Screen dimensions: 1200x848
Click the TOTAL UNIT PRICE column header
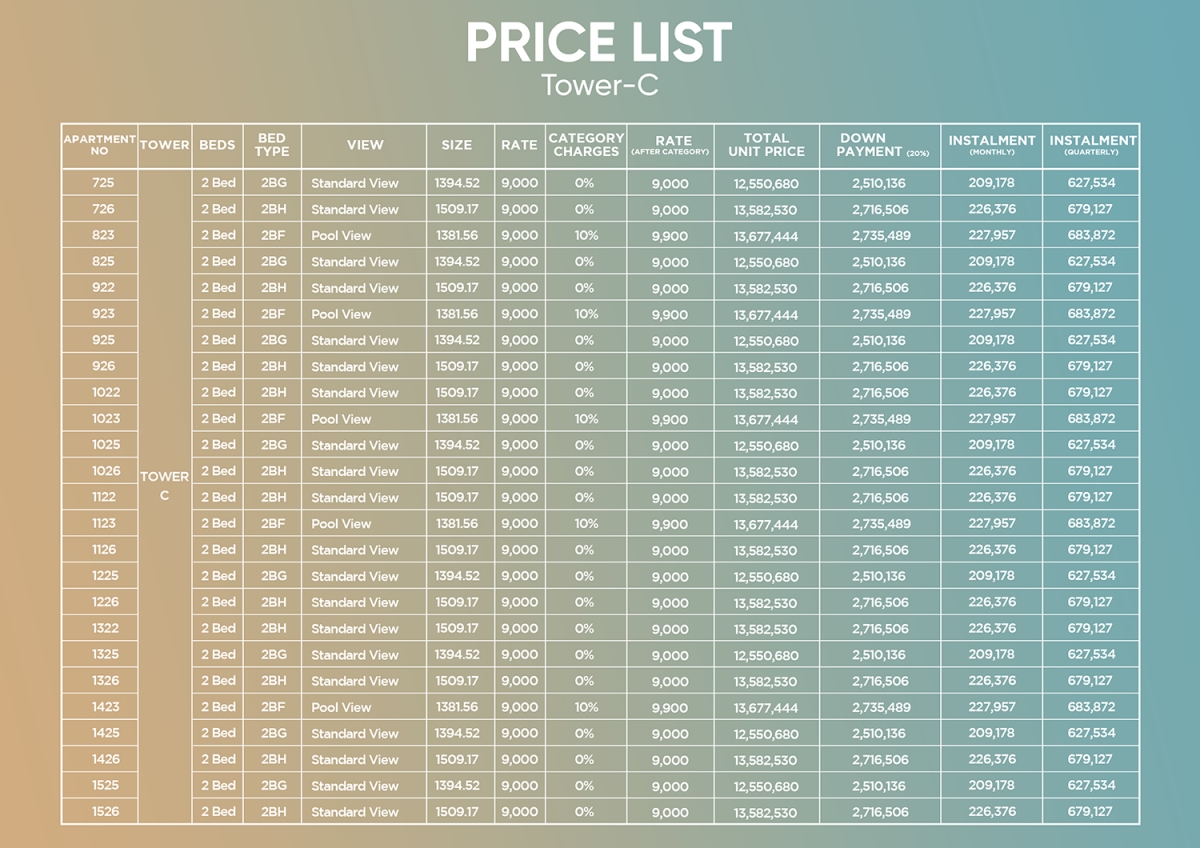tap(766, 145)
